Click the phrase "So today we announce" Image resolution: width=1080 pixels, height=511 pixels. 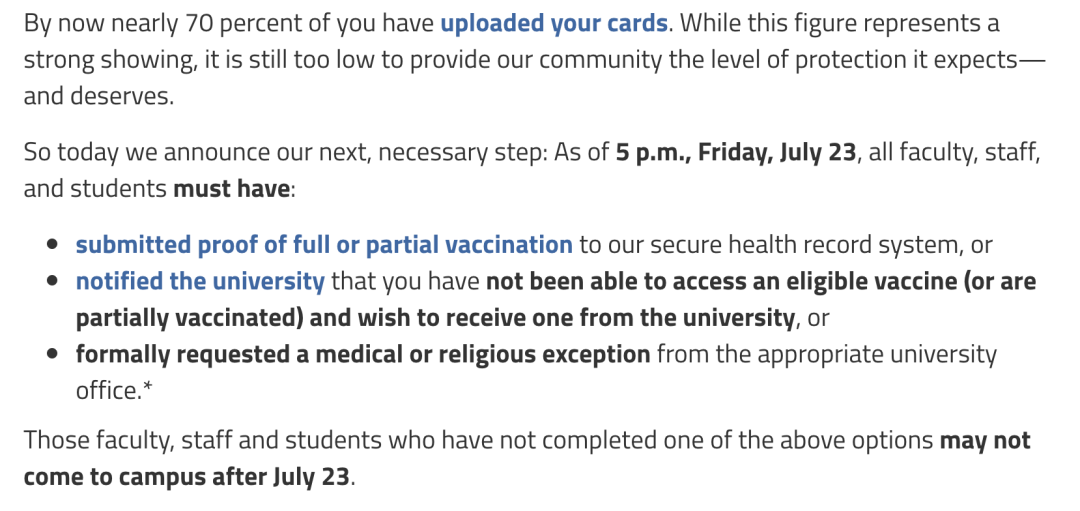click(127, 153)
